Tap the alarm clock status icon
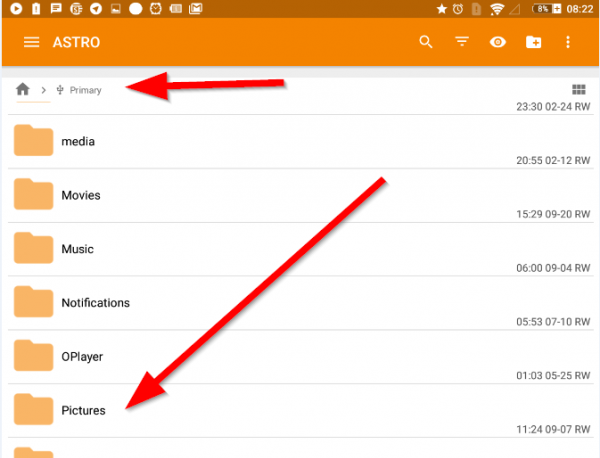 click(x=458, y=9)
